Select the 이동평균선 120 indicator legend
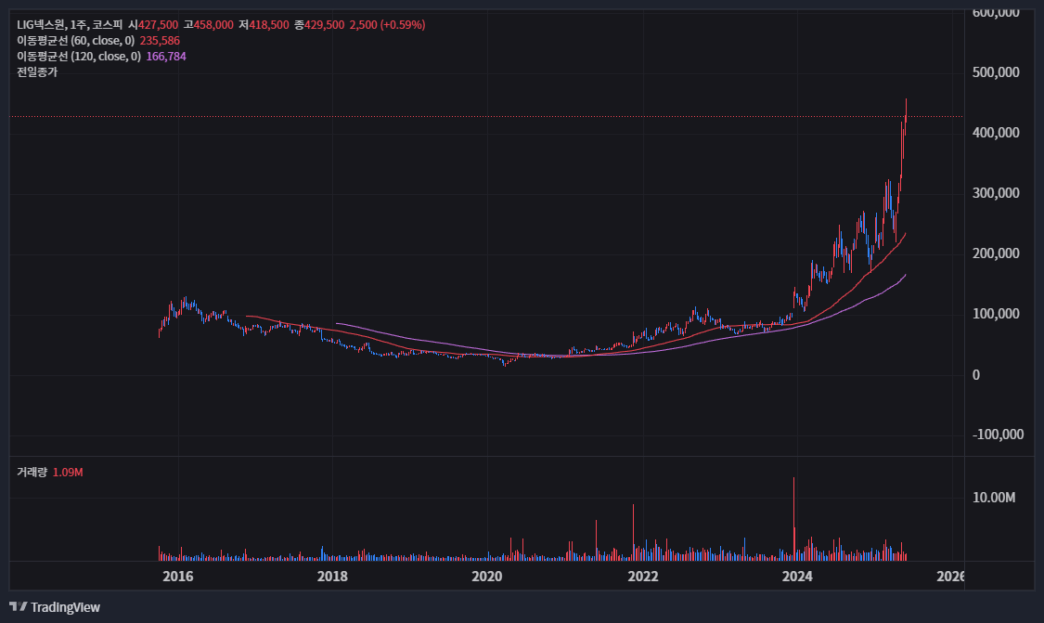Screen dimensions: 1044x623 [101, 57]
